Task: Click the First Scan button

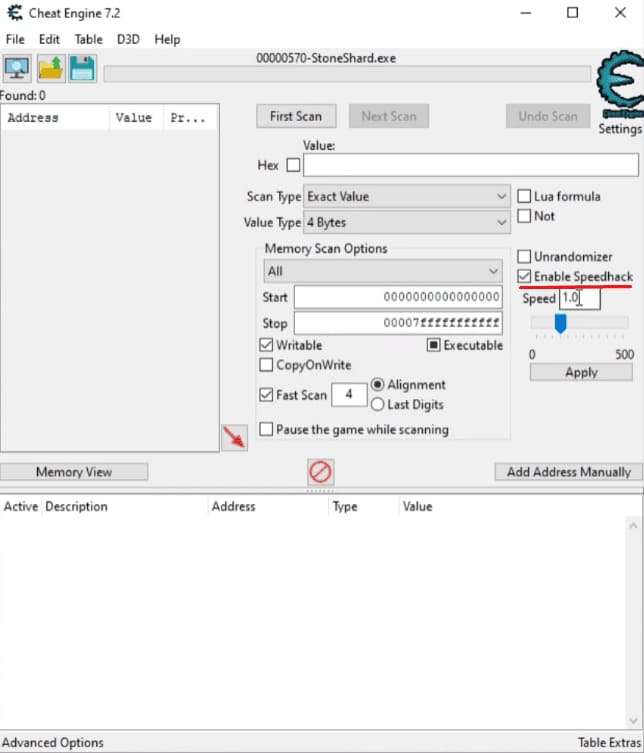Action: tap(296, 116)
